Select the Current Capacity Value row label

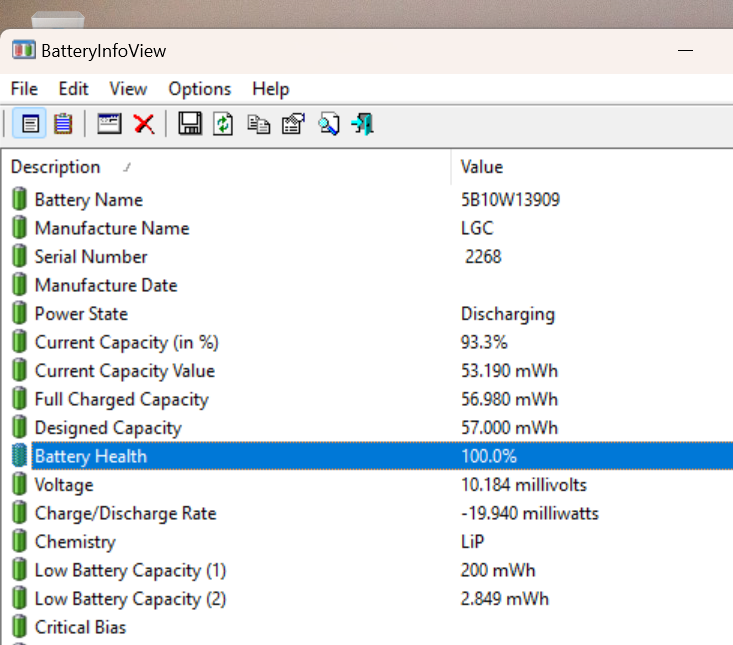point(125,371)
